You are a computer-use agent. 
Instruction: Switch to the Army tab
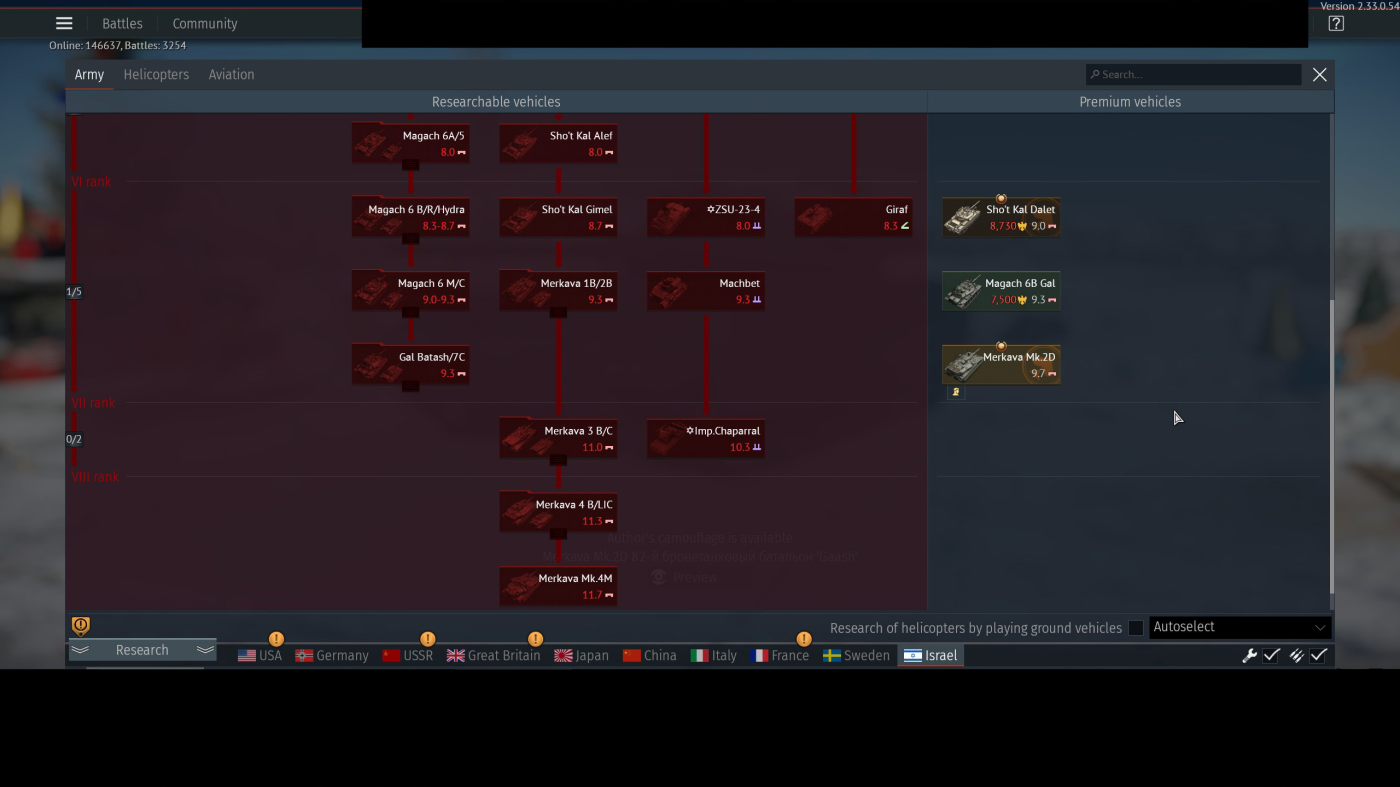[89, 75]
